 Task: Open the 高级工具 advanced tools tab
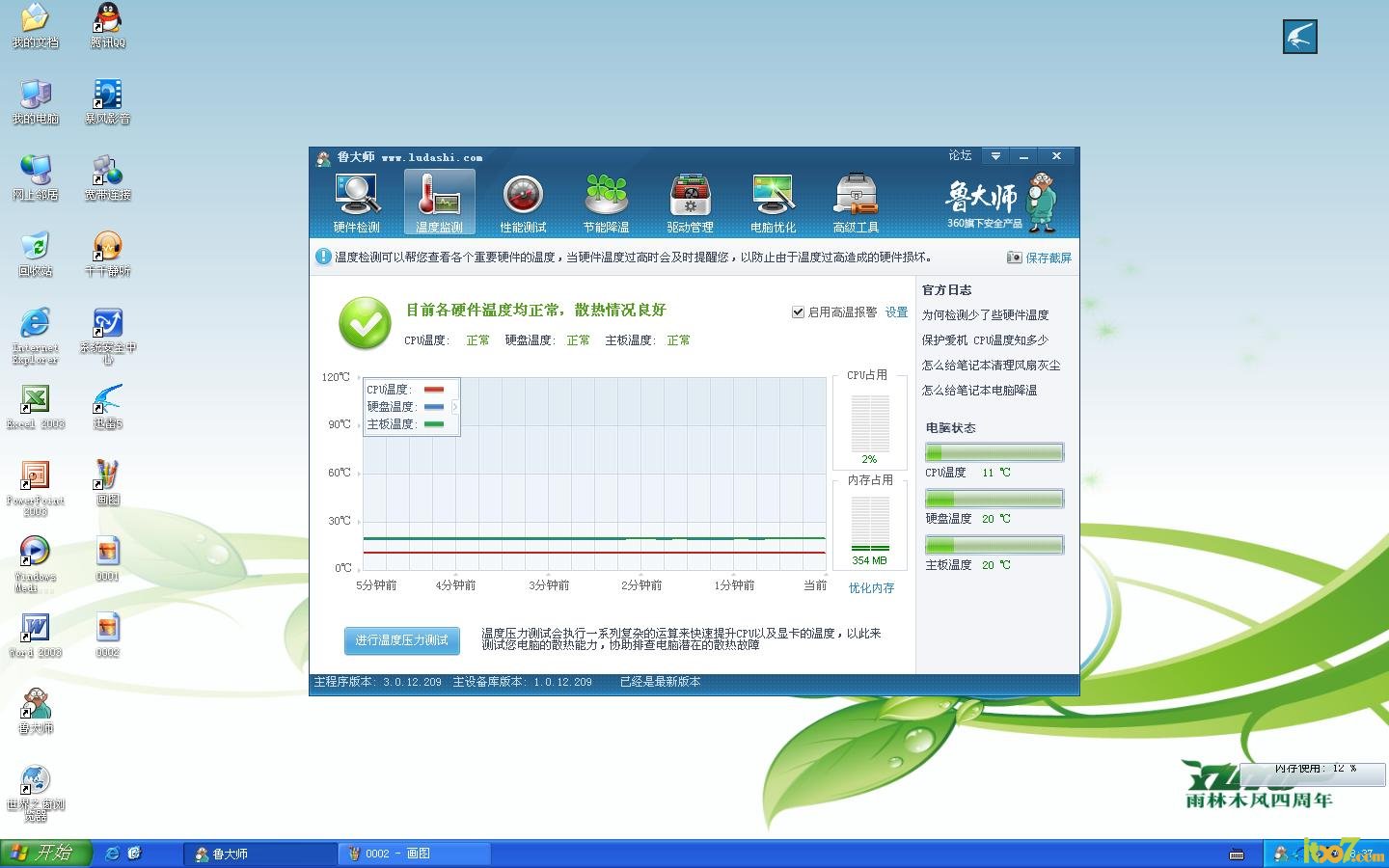856,203
